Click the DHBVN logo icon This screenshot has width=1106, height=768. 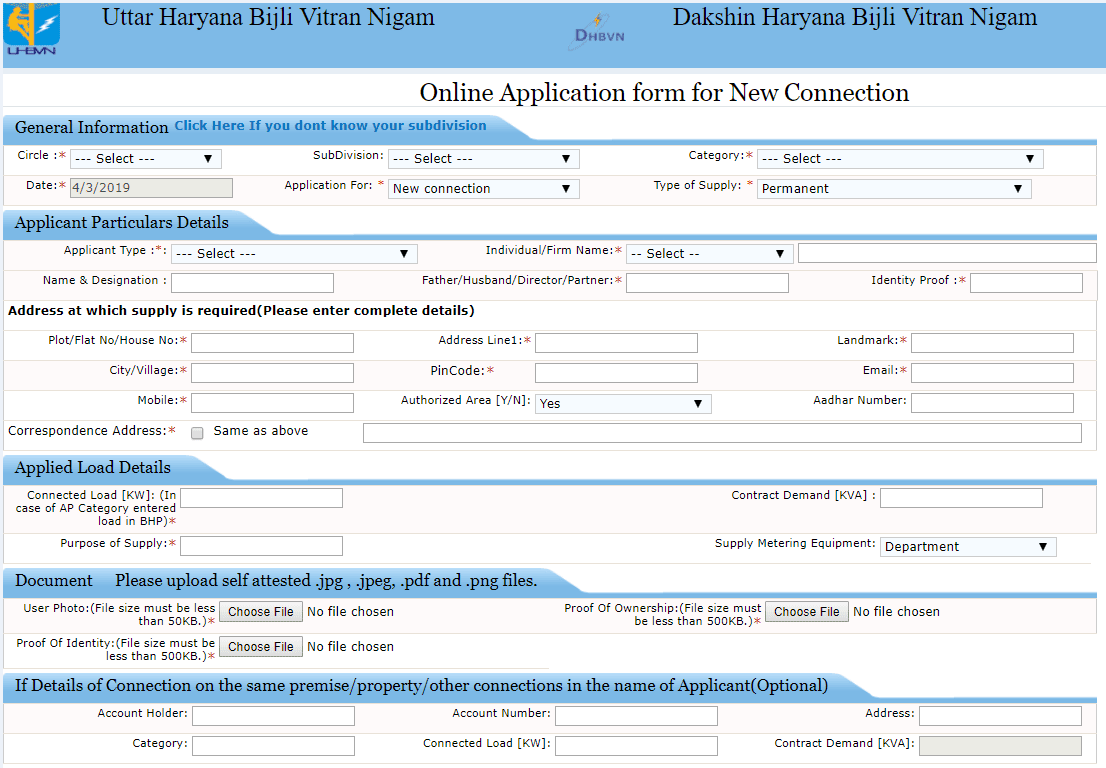tap(598, 33)
